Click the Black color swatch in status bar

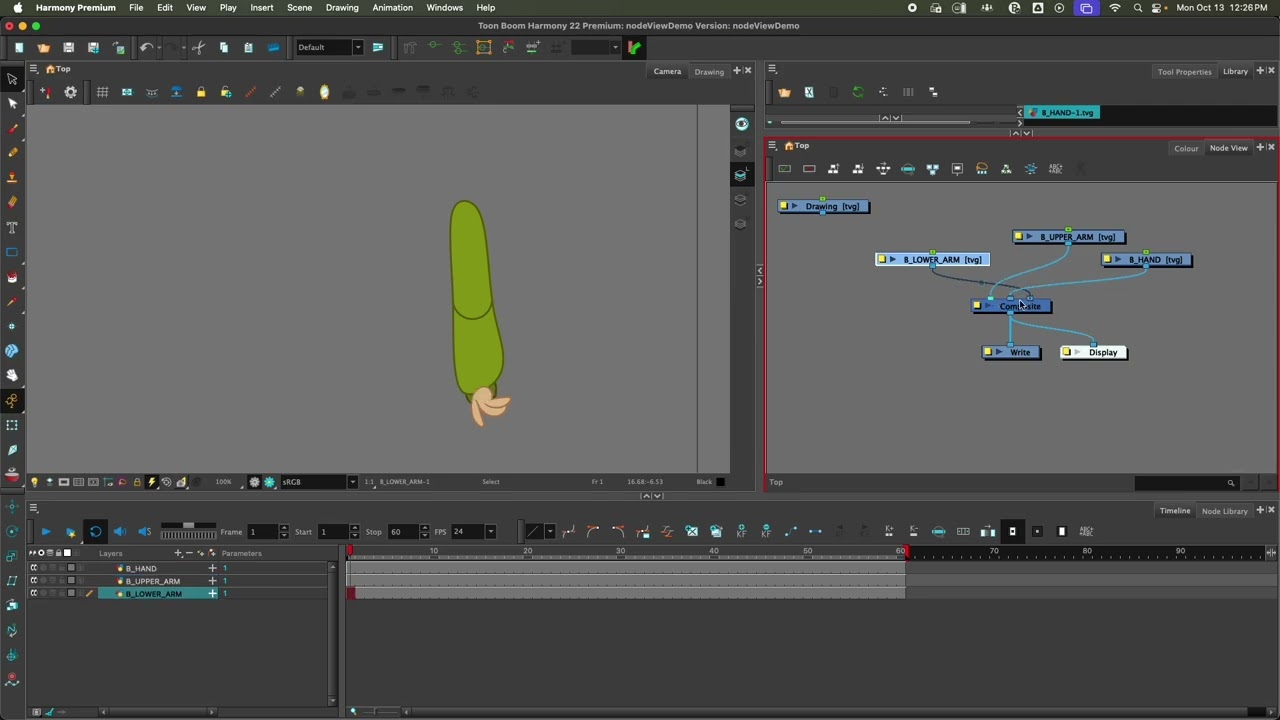[720, 482]
